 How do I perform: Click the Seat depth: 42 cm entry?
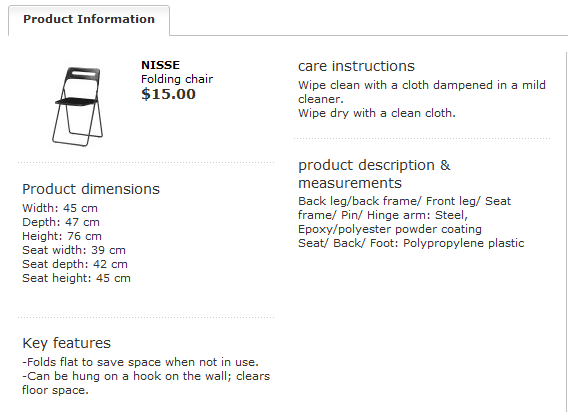point(75,264)
